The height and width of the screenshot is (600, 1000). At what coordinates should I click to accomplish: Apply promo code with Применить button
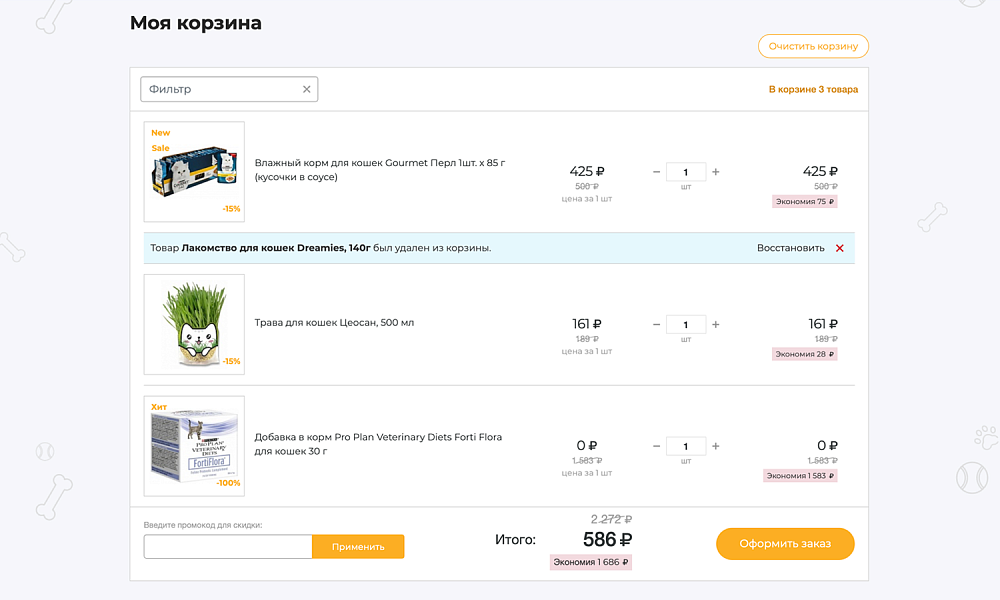(x=358, y=546)
